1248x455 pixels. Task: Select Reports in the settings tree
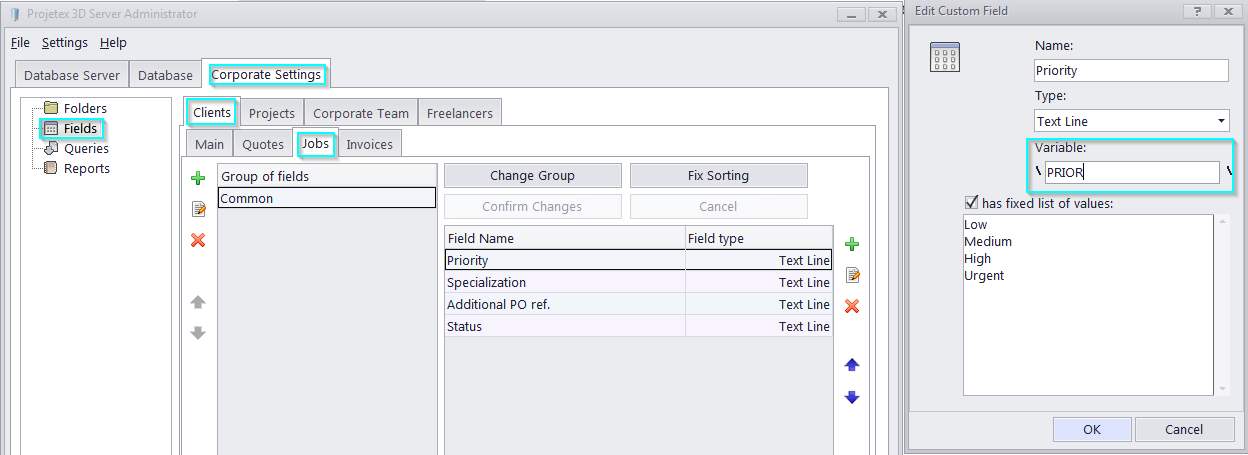87,168
